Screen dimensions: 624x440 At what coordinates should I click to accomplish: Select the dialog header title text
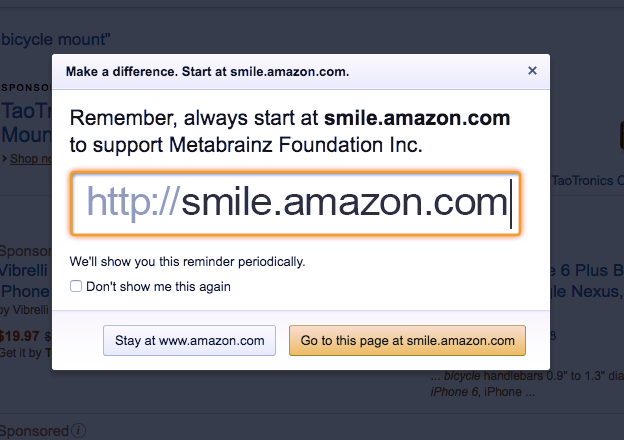coord(207,72)
